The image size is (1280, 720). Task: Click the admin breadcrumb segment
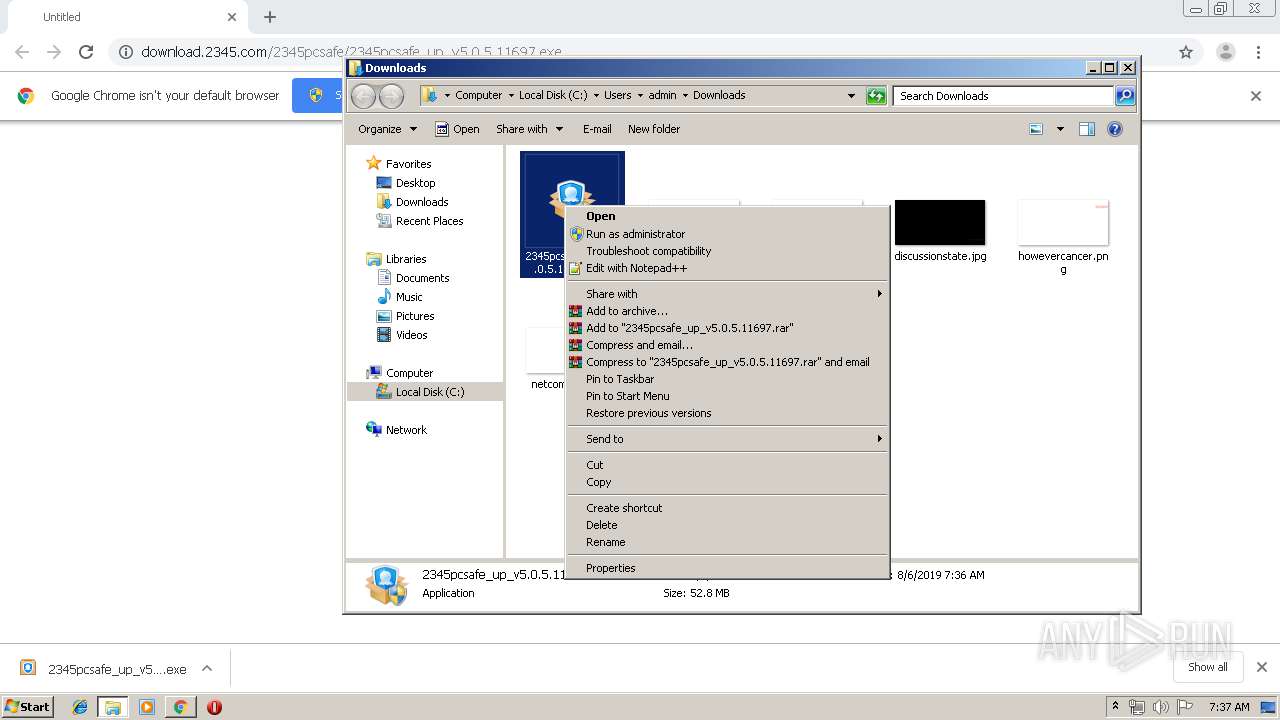click(662, 96)
